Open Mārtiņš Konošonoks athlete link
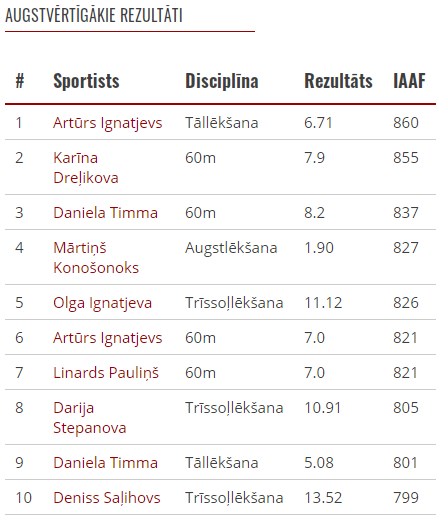 (x=96, y=258)
